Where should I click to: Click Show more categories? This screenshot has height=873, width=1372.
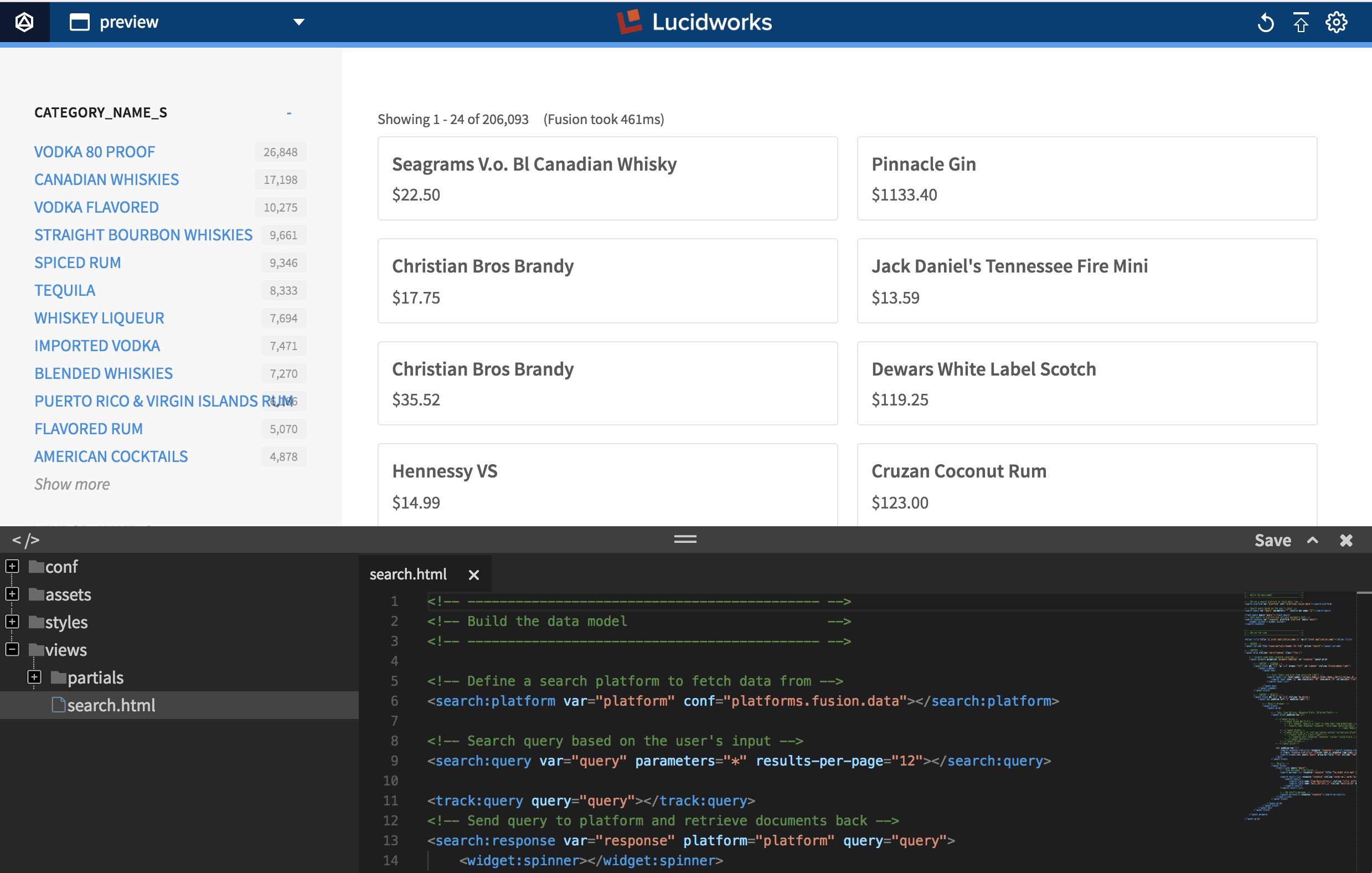tap(72, 484)
